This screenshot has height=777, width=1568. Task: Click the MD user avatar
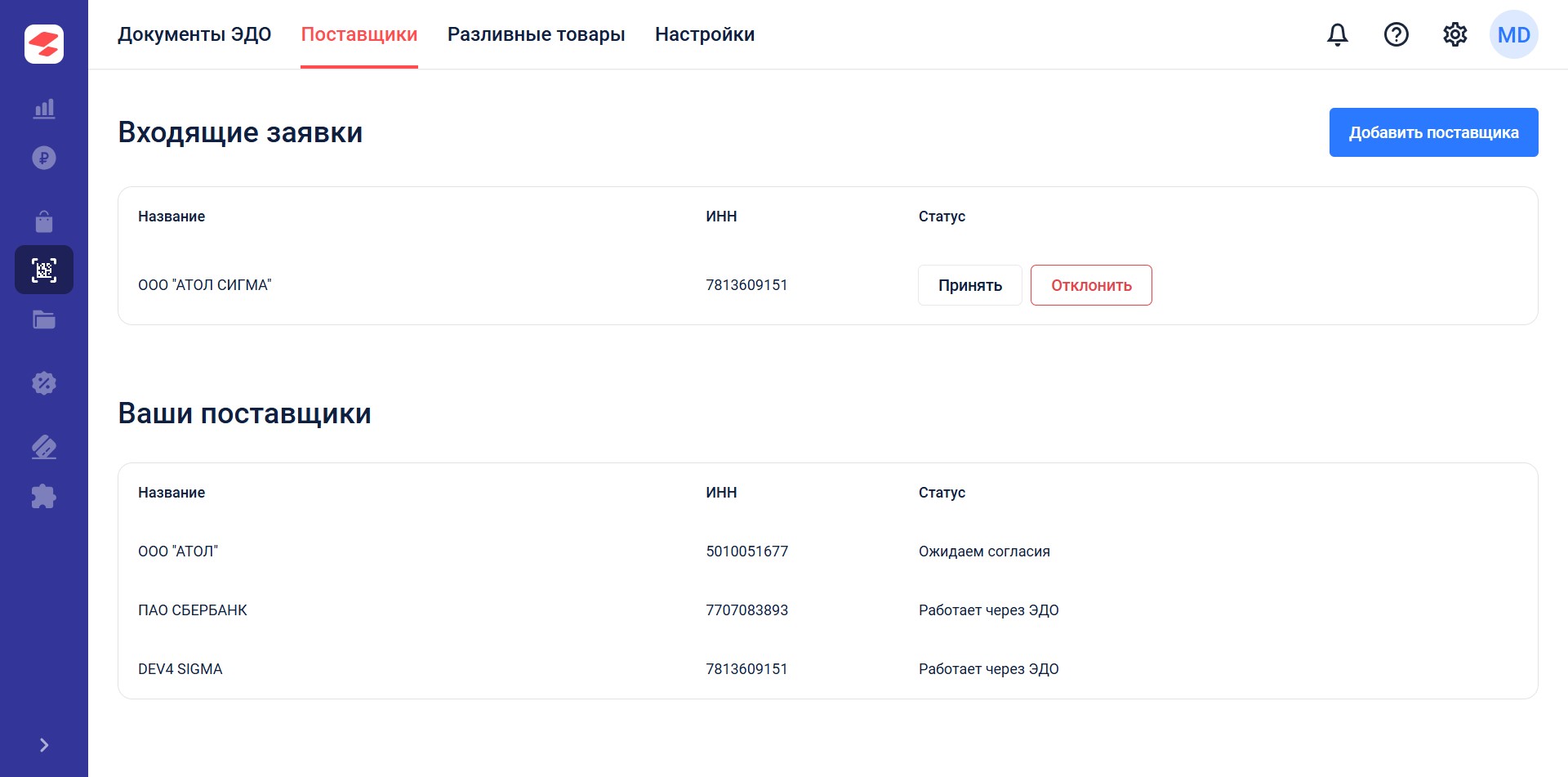pyautogui.click(x=1514, y=34)
